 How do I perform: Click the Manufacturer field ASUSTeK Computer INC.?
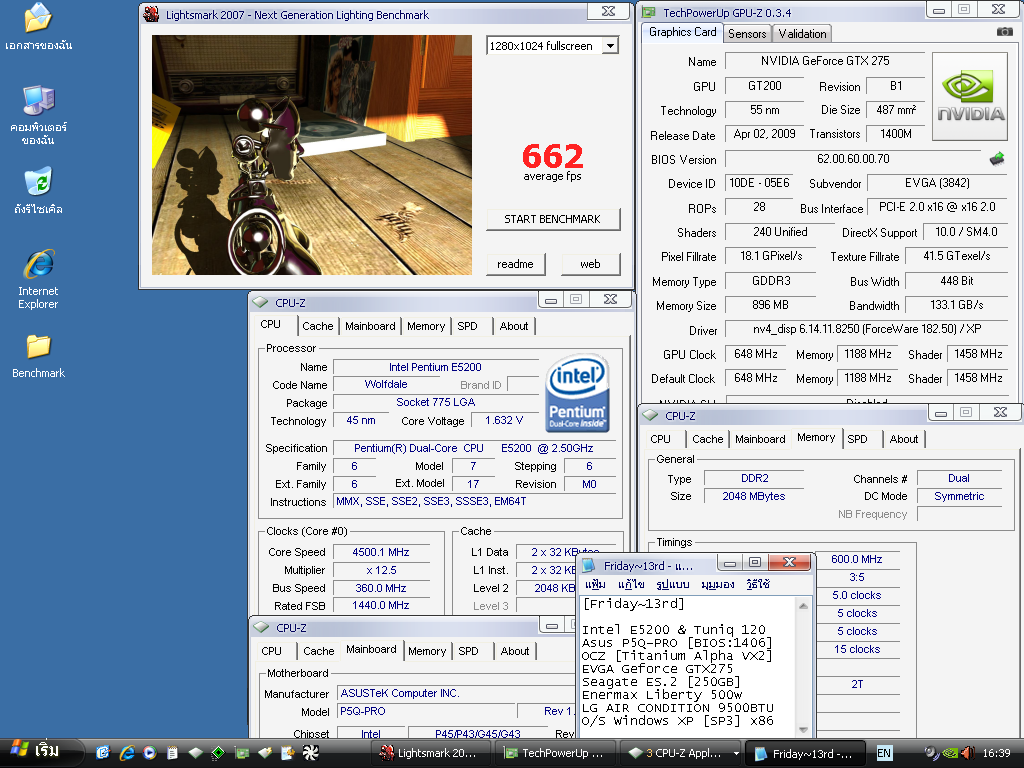tap(455, 693)
